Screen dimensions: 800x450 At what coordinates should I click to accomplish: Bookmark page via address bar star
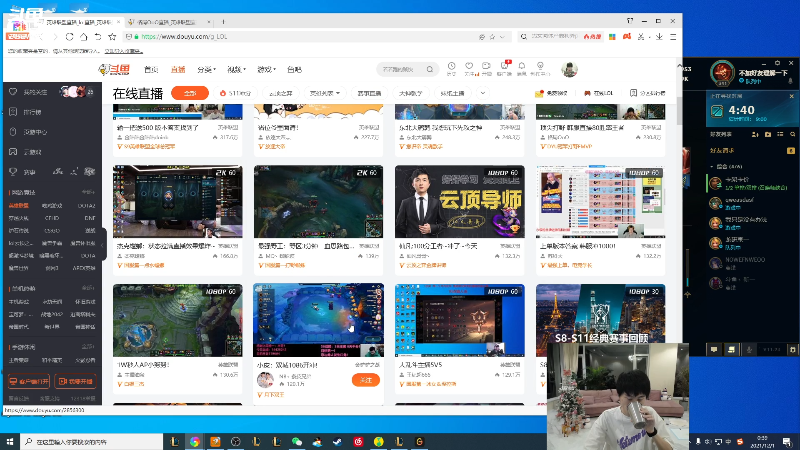pyautogui.click(x=492, y=37)
